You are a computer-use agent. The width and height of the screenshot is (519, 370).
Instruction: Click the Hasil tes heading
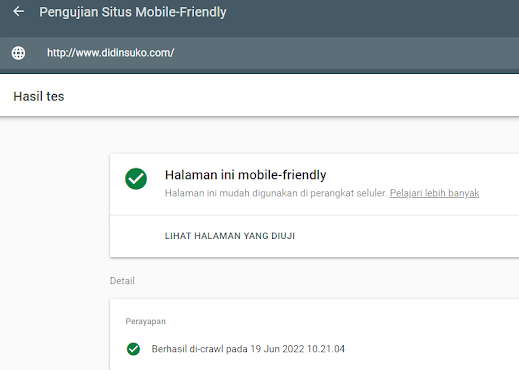point(39,96)
